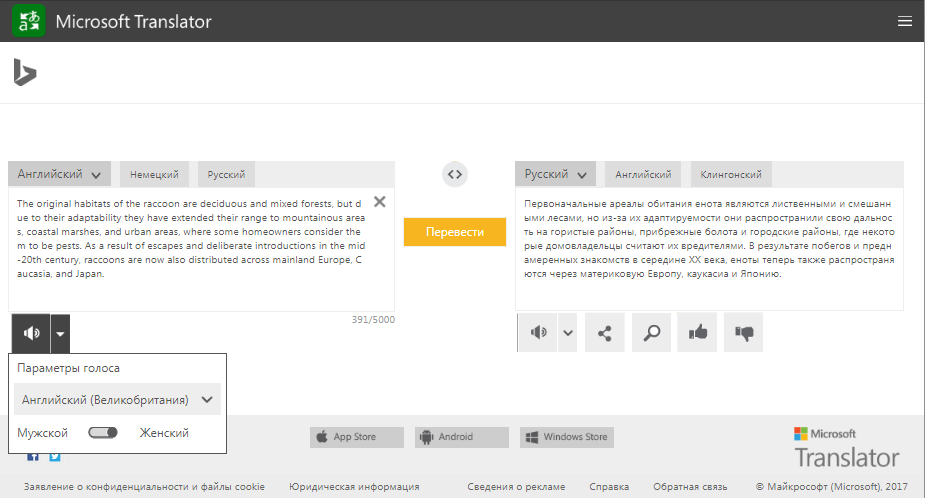Rate translation with thumbs down

tap(743, 333)
